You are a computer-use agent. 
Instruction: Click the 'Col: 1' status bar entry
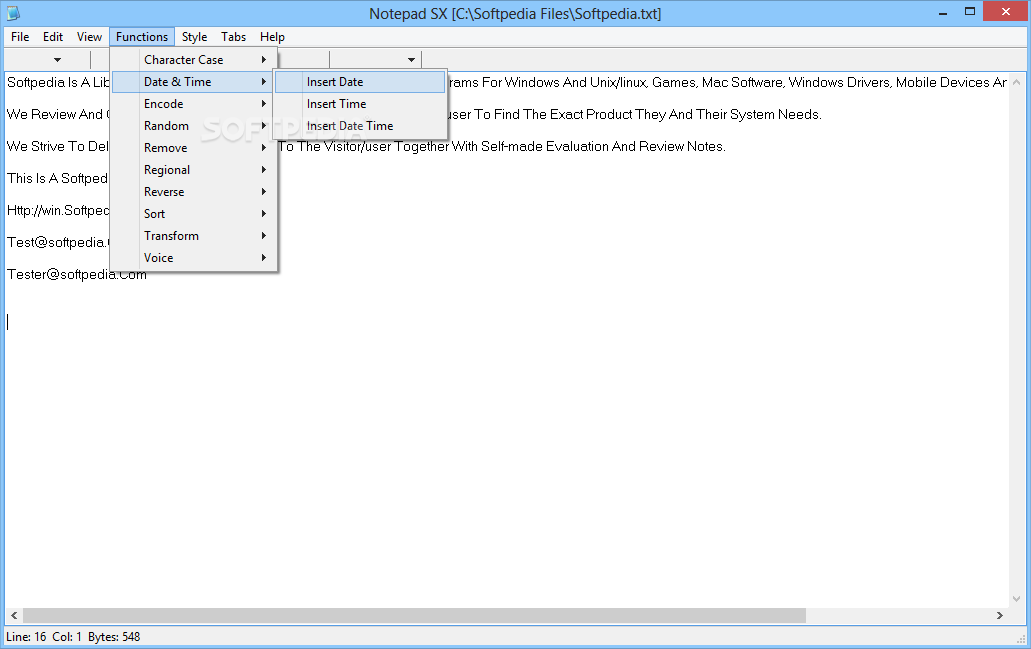click(x=67, y=637)
